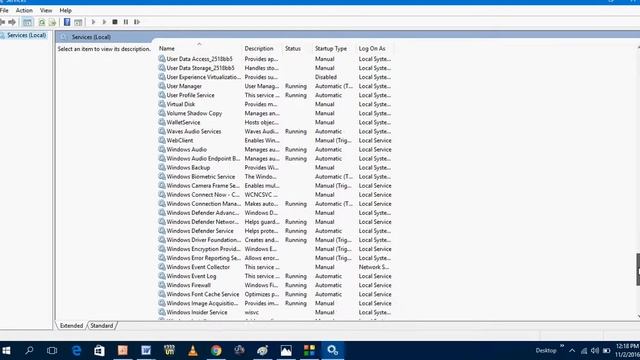Click the Forward arrow in the toolbar
This screenshot has height=360, width=640.
click(x=12, y=22)
